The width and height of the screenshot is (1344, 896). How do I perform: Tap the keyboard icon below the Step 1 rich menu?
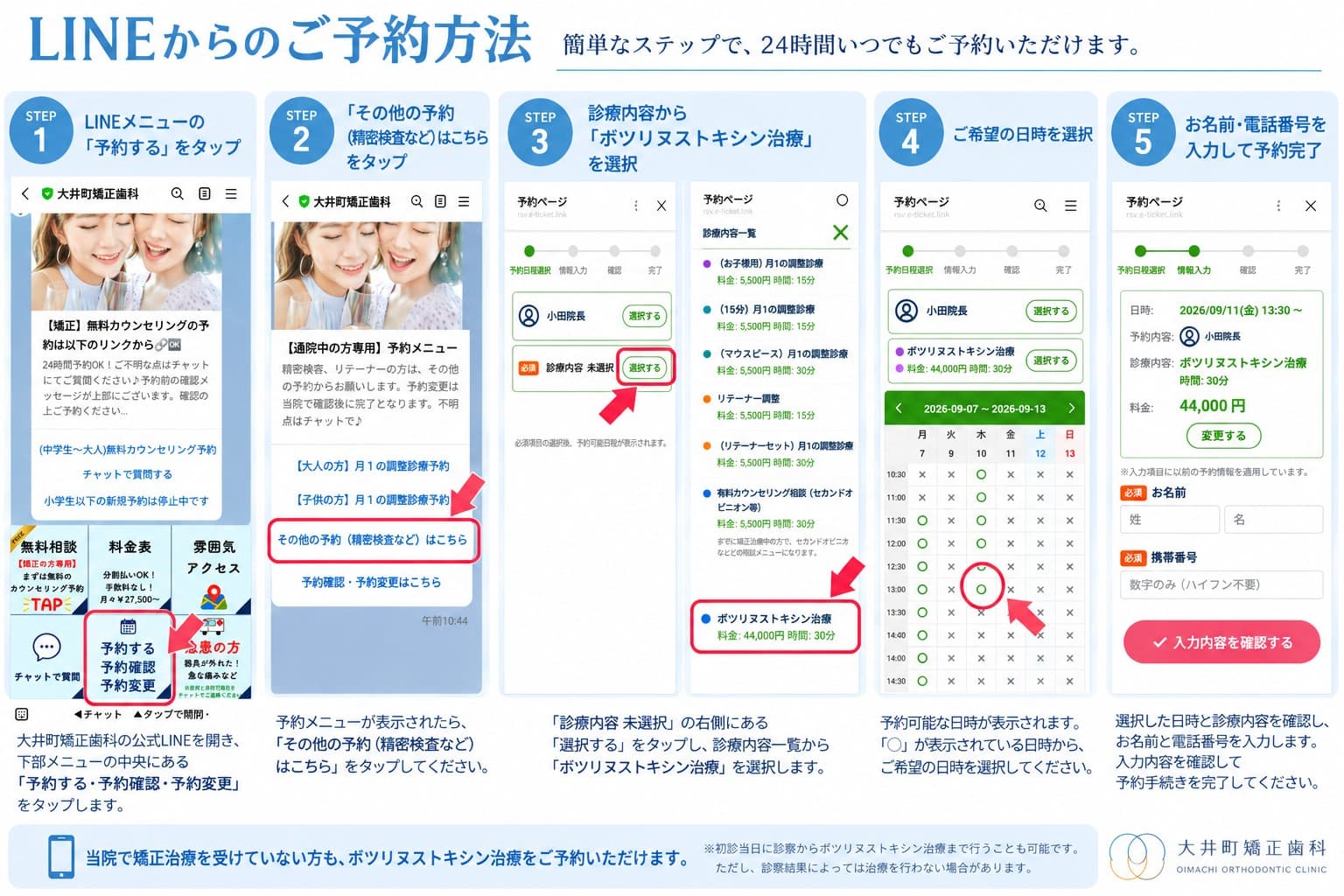click(x=22, y=714)
